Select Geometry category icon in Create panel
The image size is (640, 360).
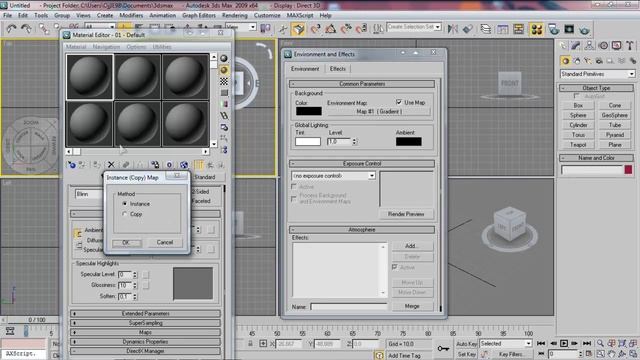(x=565, y=61)
